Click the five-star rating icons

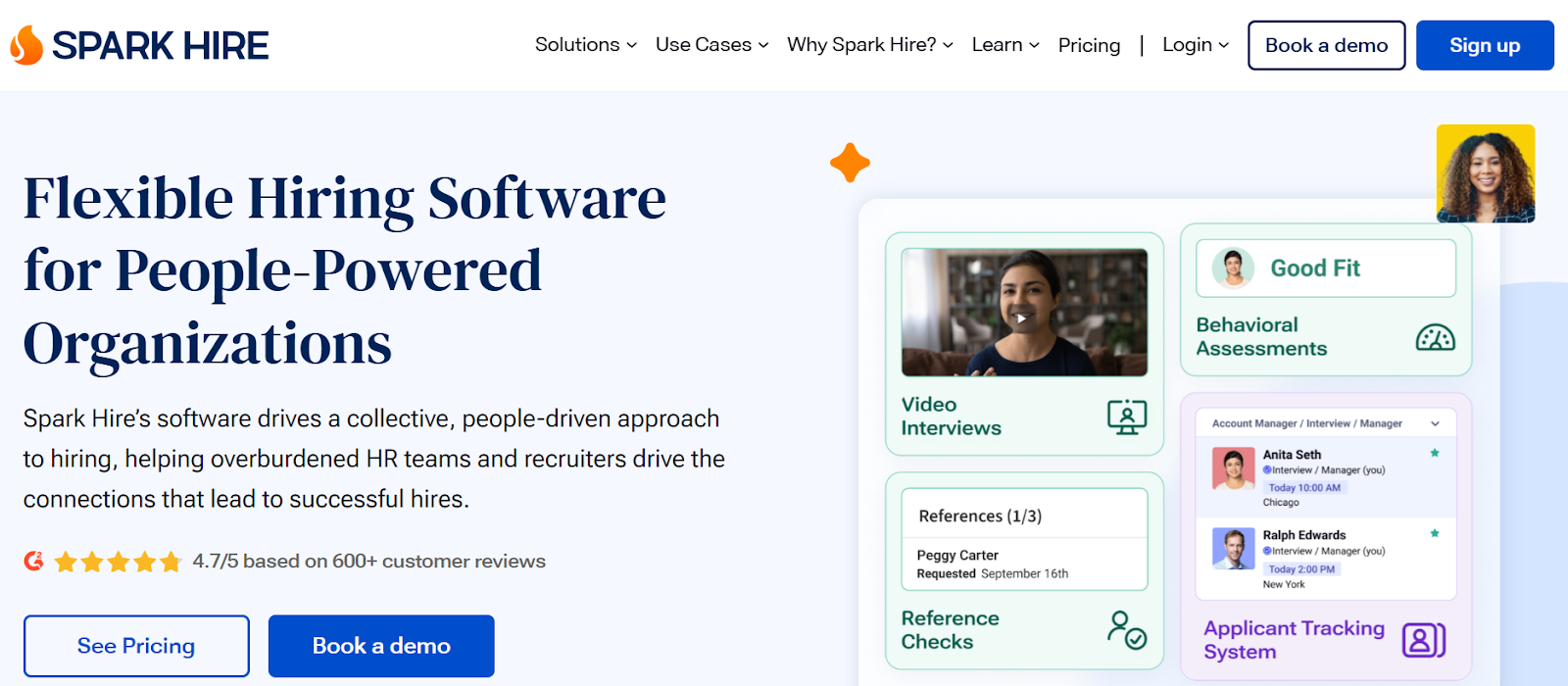point(119,562)
